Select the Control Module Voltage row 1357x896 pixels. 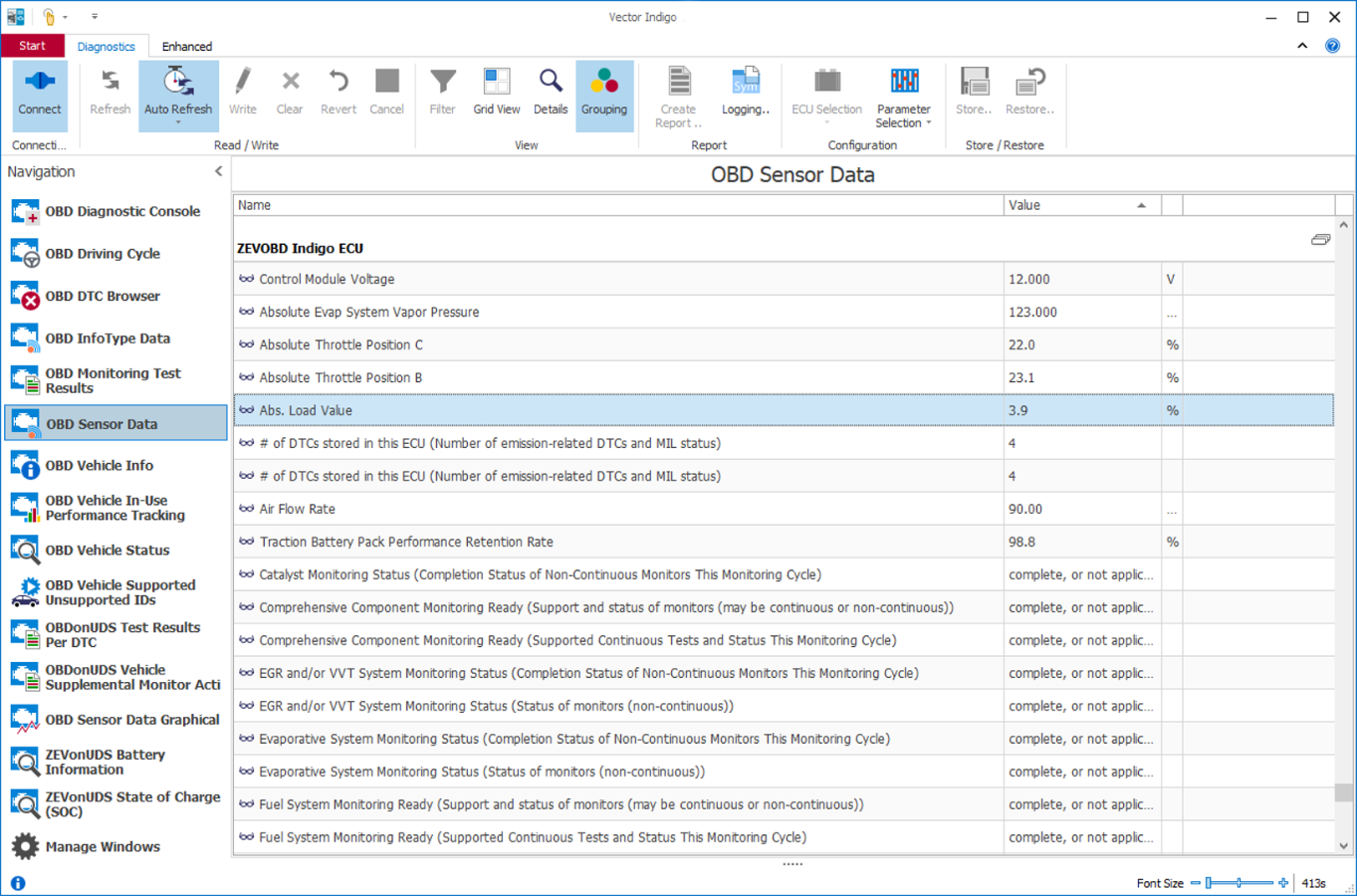pyautogui.click(x=784, y=279)
